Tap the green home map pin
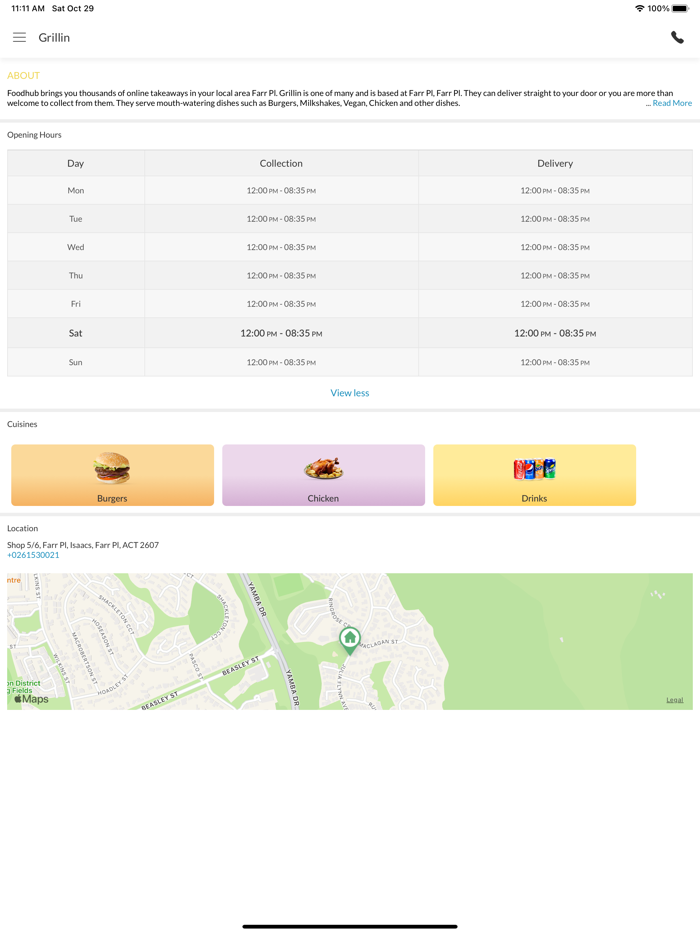 click(350, 641)
